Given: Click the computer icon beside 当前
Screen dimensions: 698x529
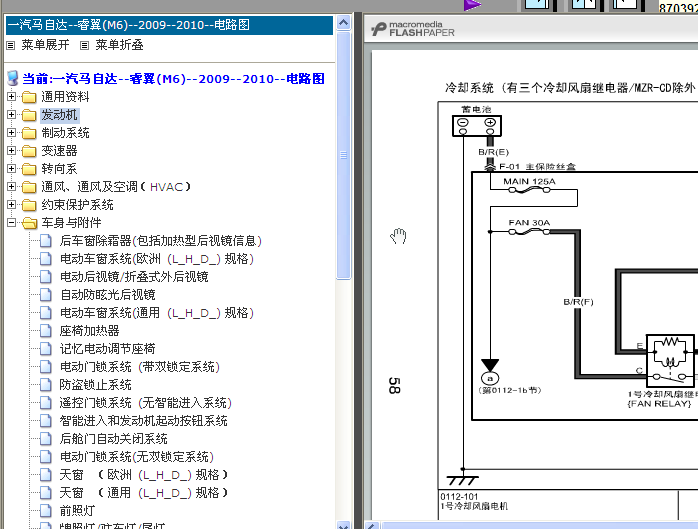Looking at the screenshot, I should (x=13, y=78).
